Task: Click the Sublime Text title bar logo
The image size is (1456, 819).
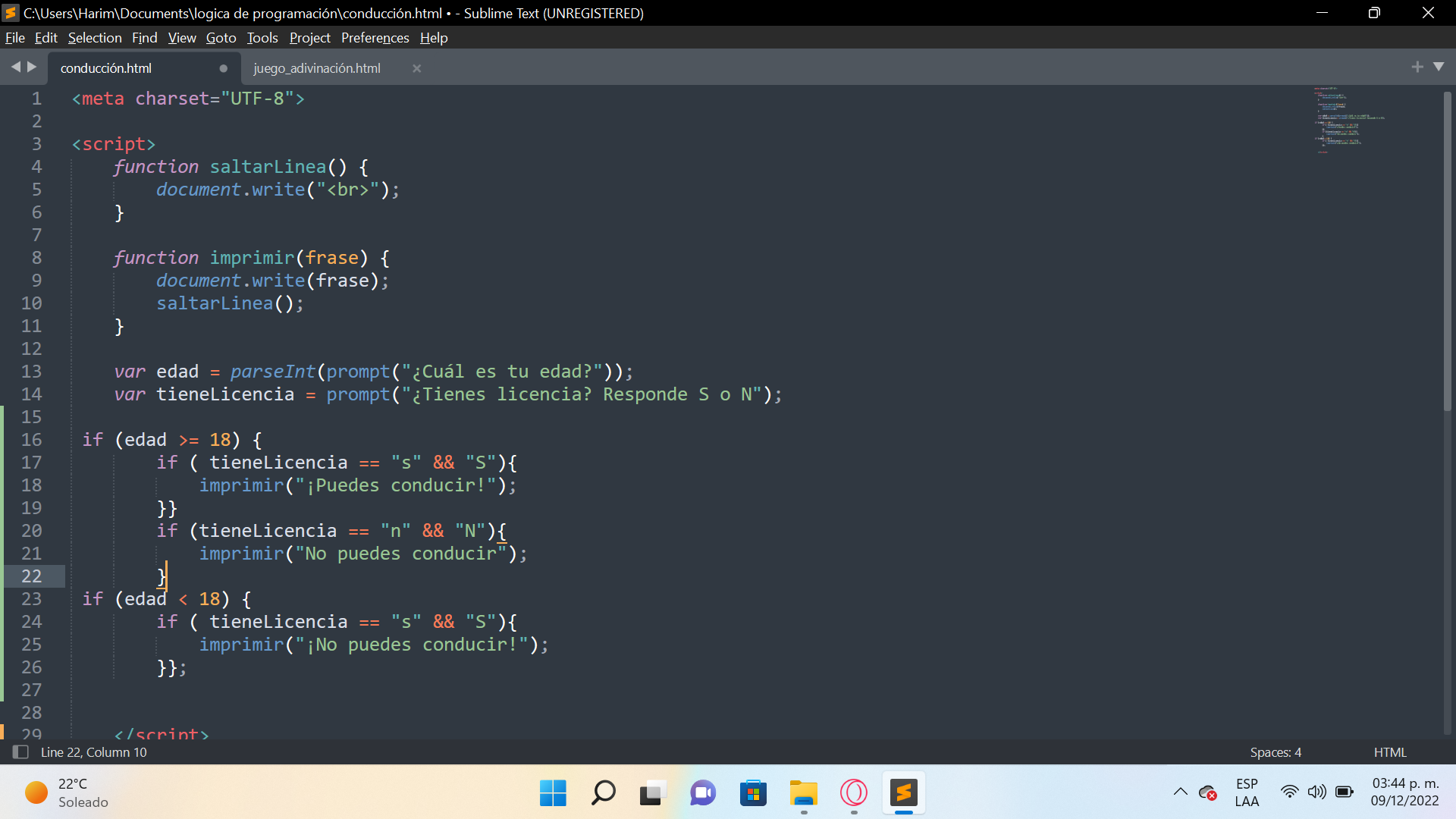Action: [11, 13]
